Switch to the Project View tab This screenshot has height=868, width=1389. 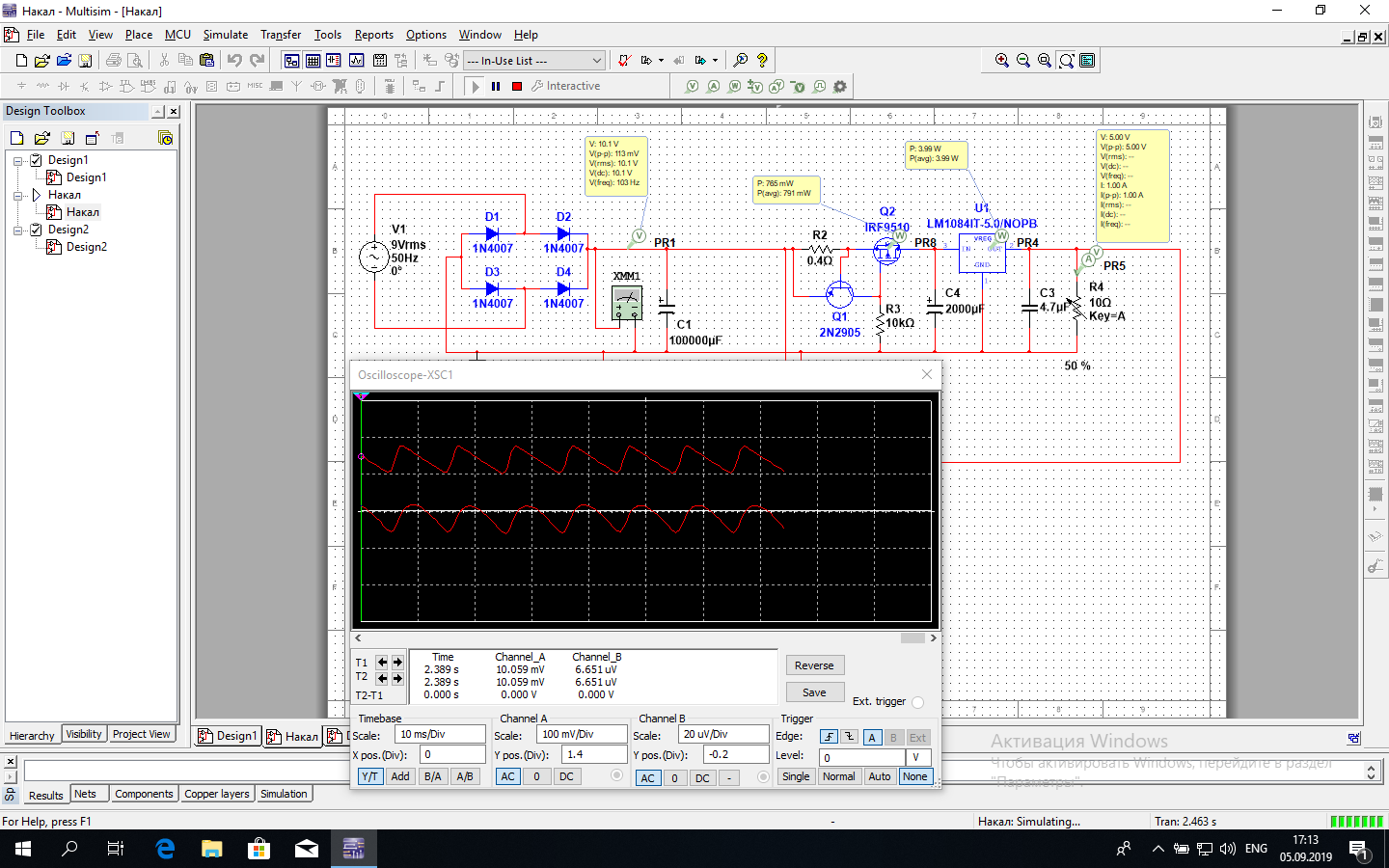[x=141, y=734]
